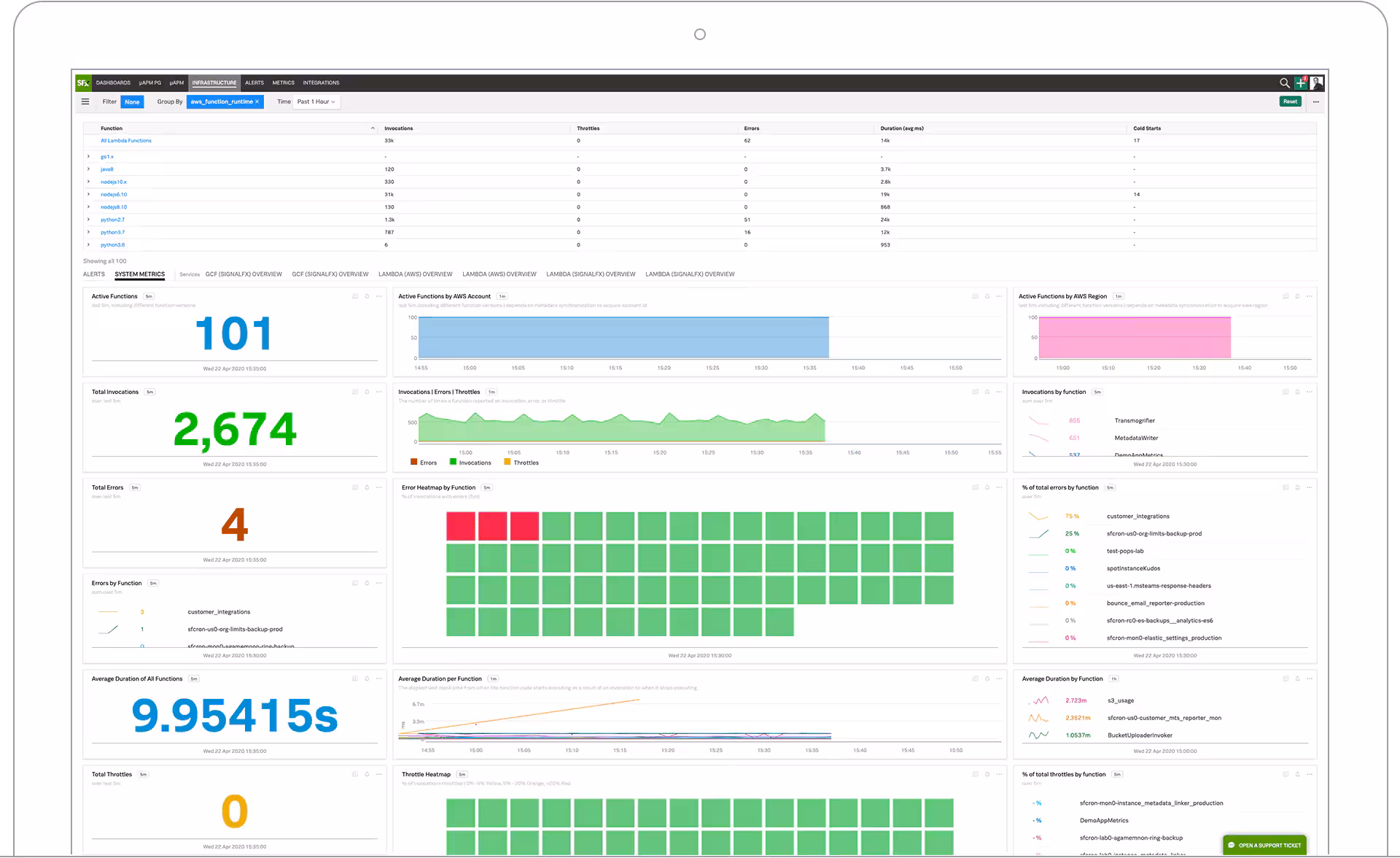Open search with the magnifier icon

1285,83
